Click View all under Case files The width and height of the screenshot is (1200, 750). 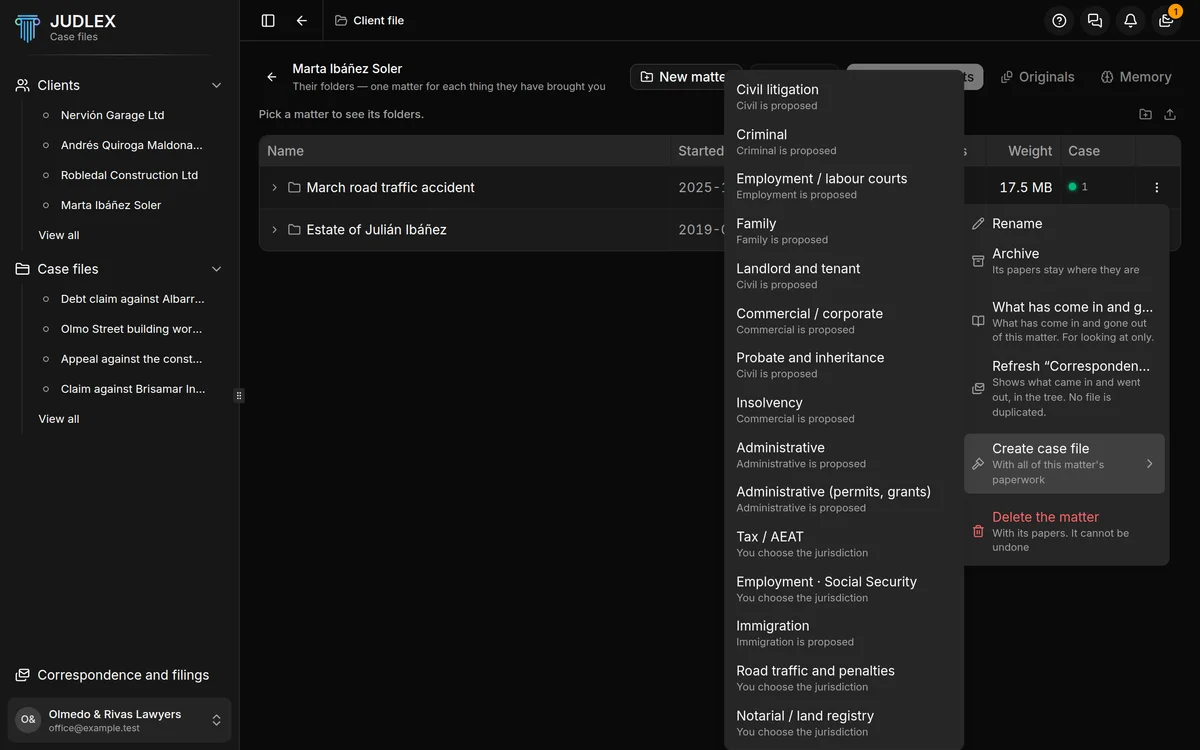coord(59,419)
